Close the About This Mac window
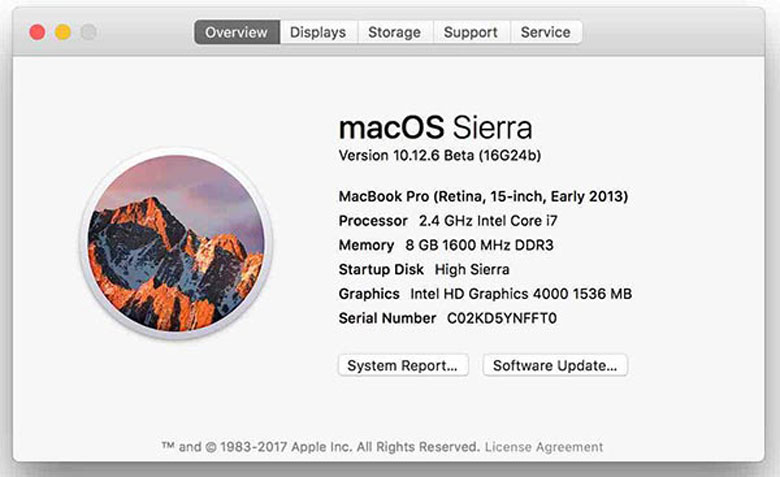The height and width of the screenshot is (477, 780). pos(38,32)
